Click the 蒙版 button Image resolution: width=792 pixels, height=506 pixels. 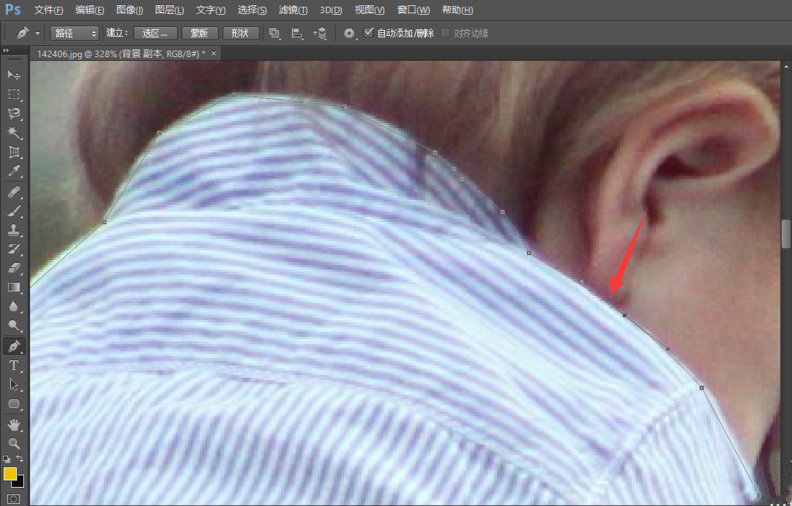pyautogui.click(x=200, y=33)
